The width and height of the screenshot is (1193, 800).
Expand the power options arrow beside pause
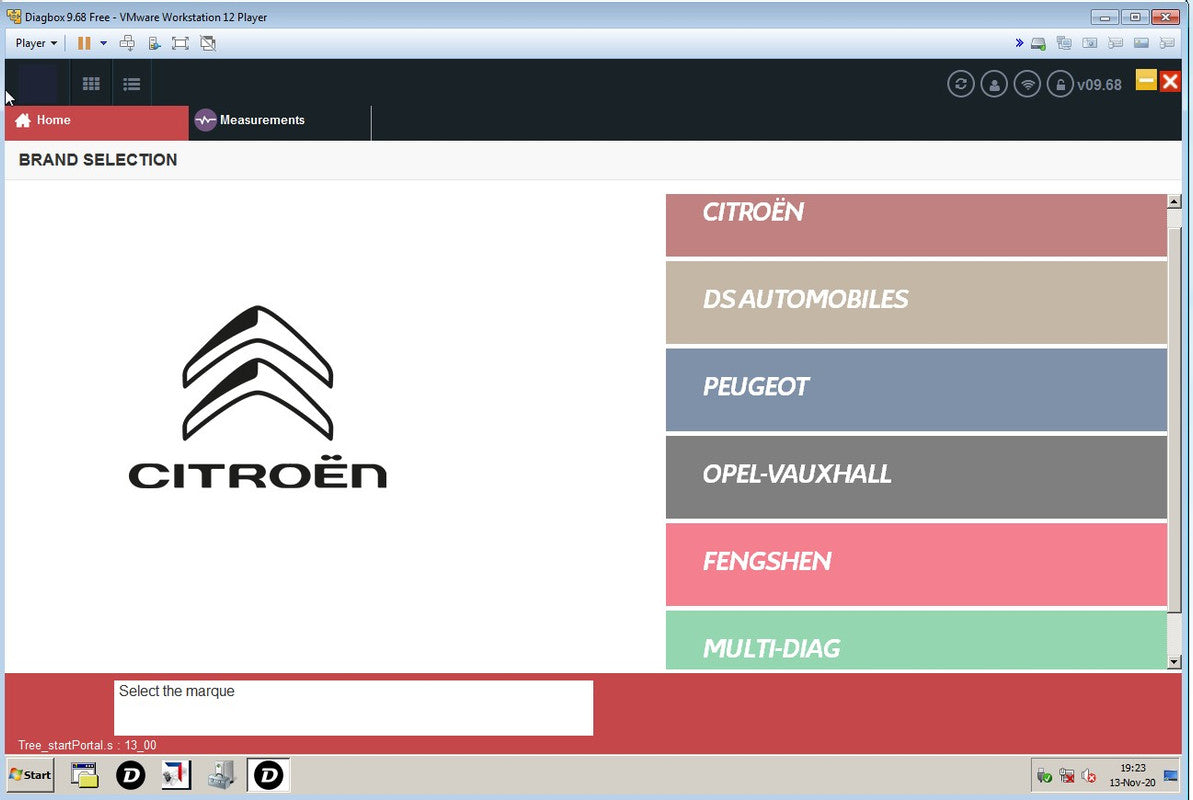(x=103, y=43)
